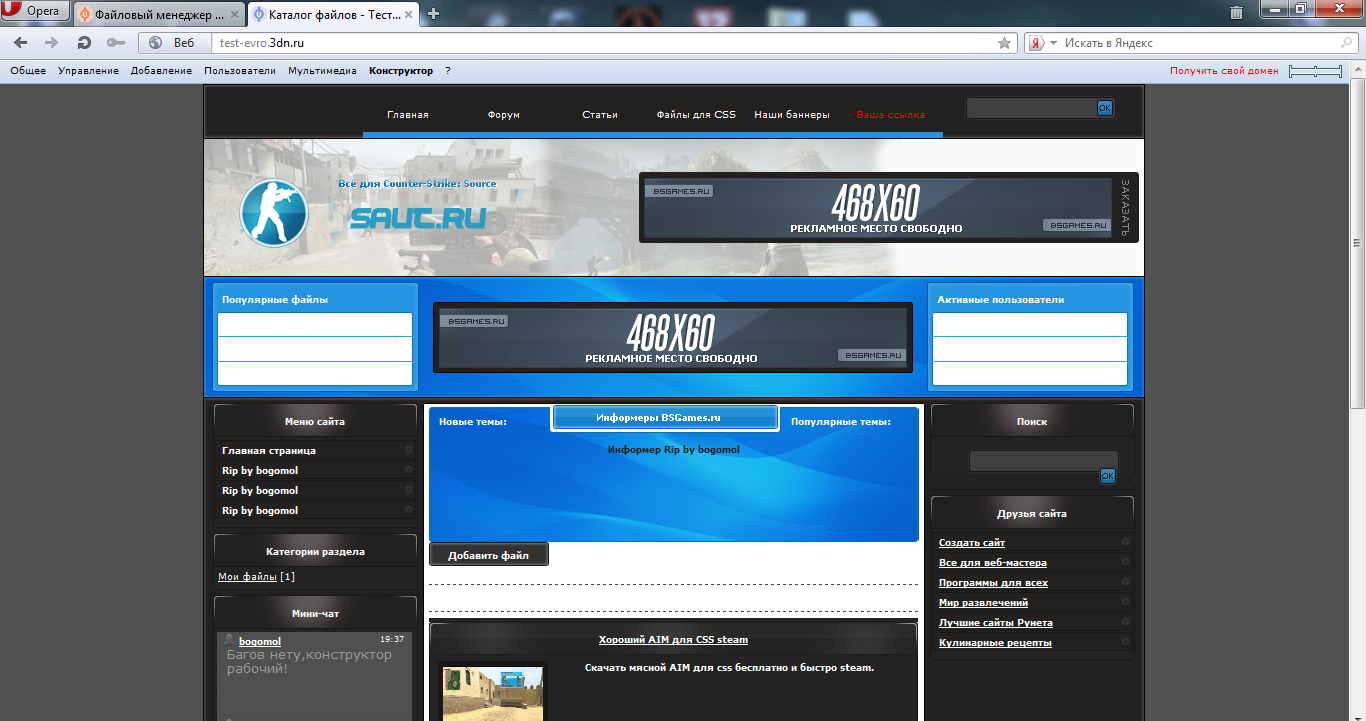Open the ? help menu
1366x721 pixels.
(x=448, y=71)
